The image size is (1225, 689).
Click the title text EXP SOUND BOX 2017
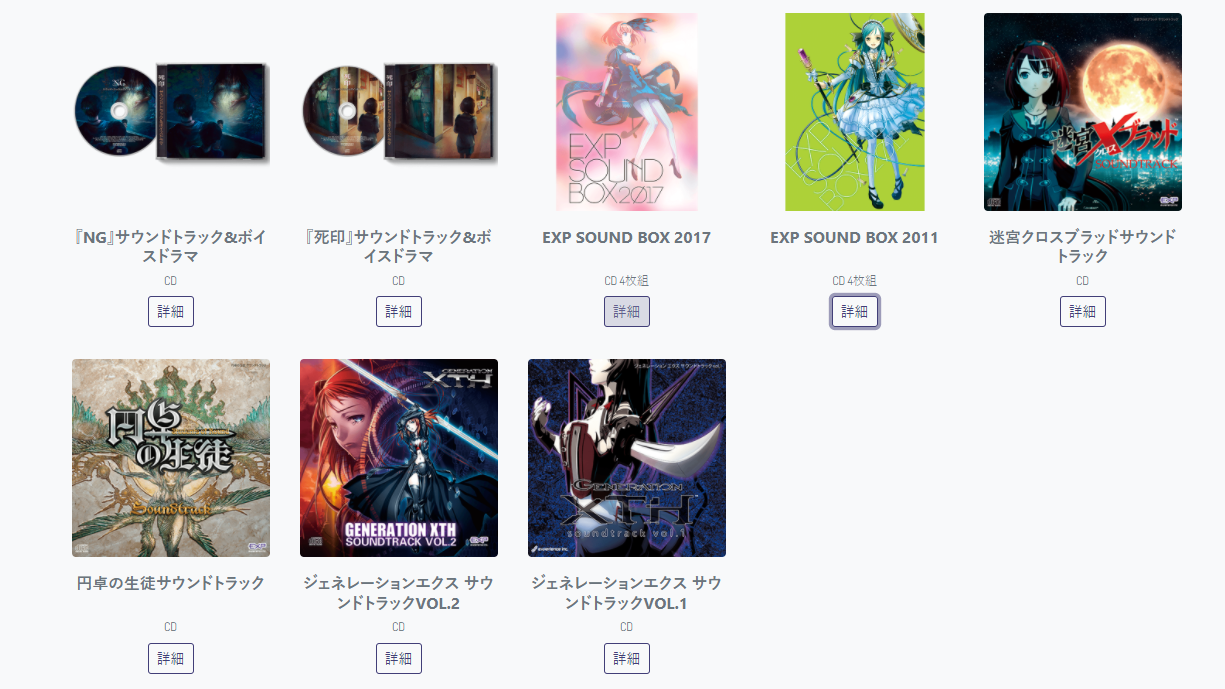(627, 237)
